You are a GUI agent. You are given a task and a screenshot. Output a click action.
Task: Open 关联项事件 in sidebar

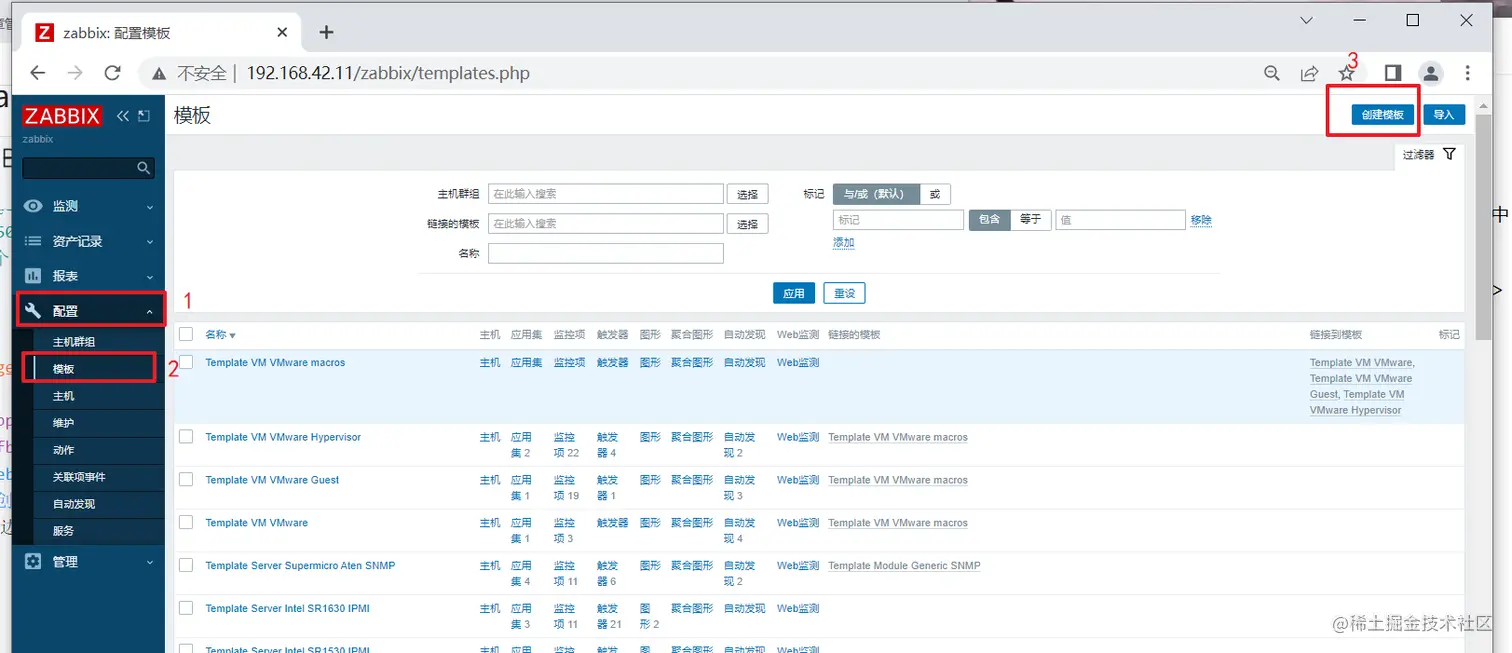coord(79,477)
